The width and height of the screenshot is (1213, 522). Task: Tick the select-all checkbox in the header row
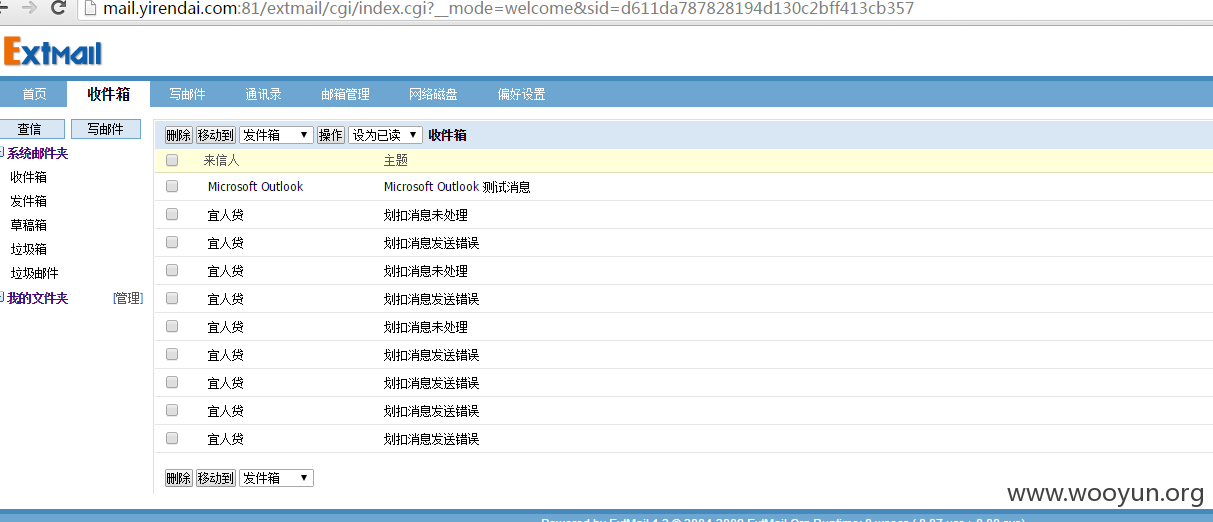point(172,160)
